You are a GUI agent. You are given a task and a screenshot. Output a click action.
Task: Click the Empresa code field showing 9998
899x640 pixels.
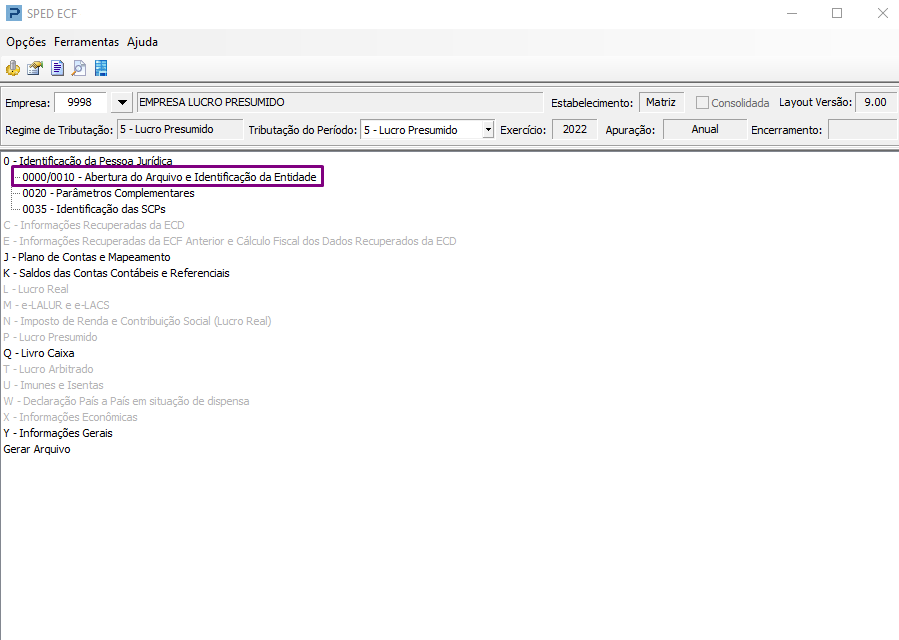pyautogui.click(x=80, y=103)
